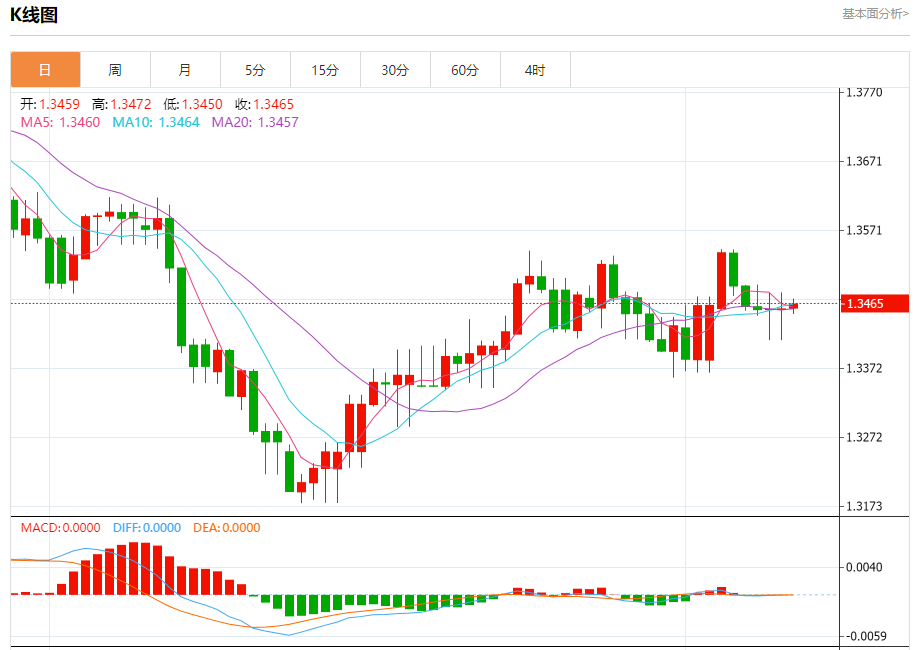Click the red 1.3465 current price tag

click(875, 303)
